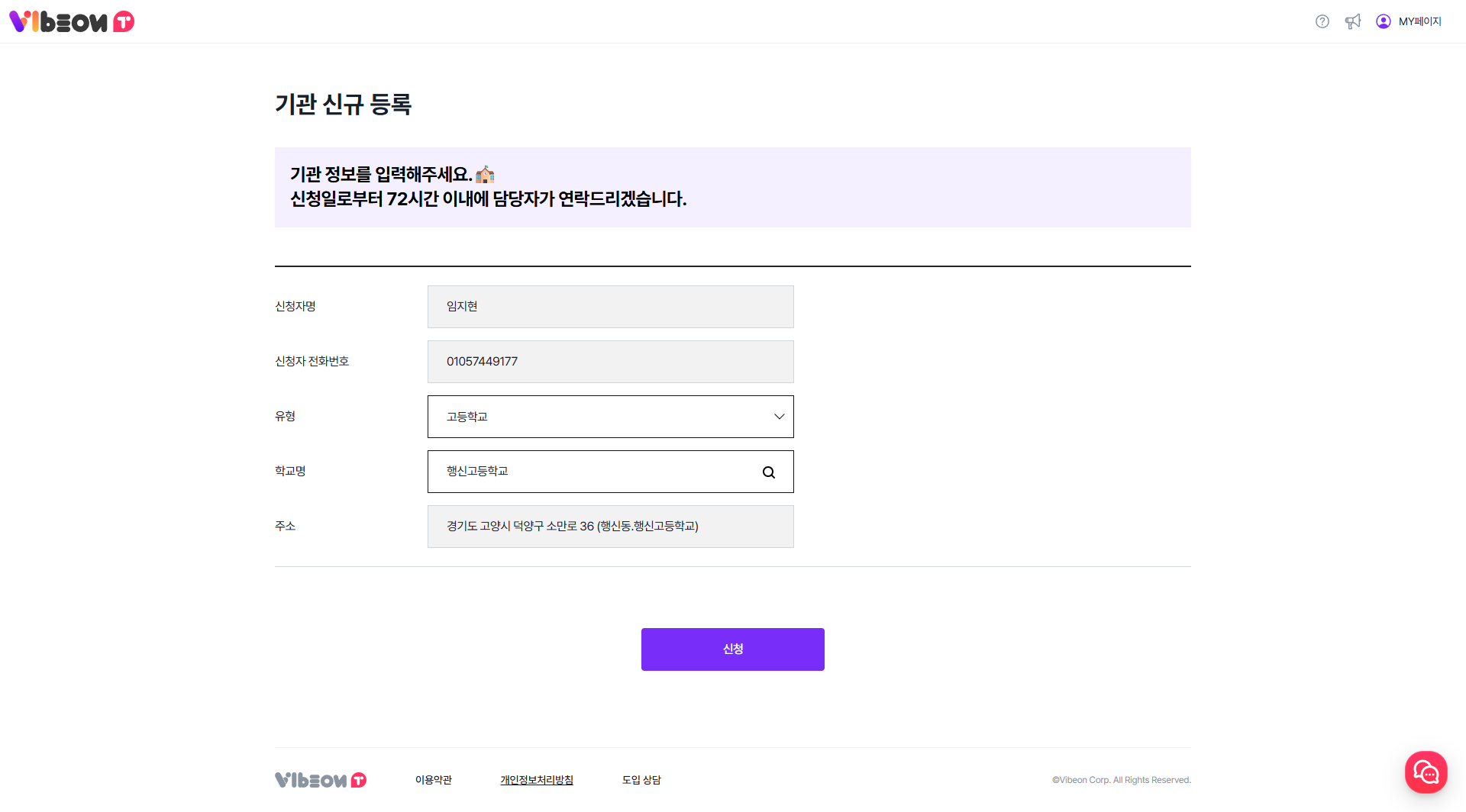Click the Vibeon T logo in header
Image resolution: width=1466 pixels, height=812 pixels.
pos(72,21)
